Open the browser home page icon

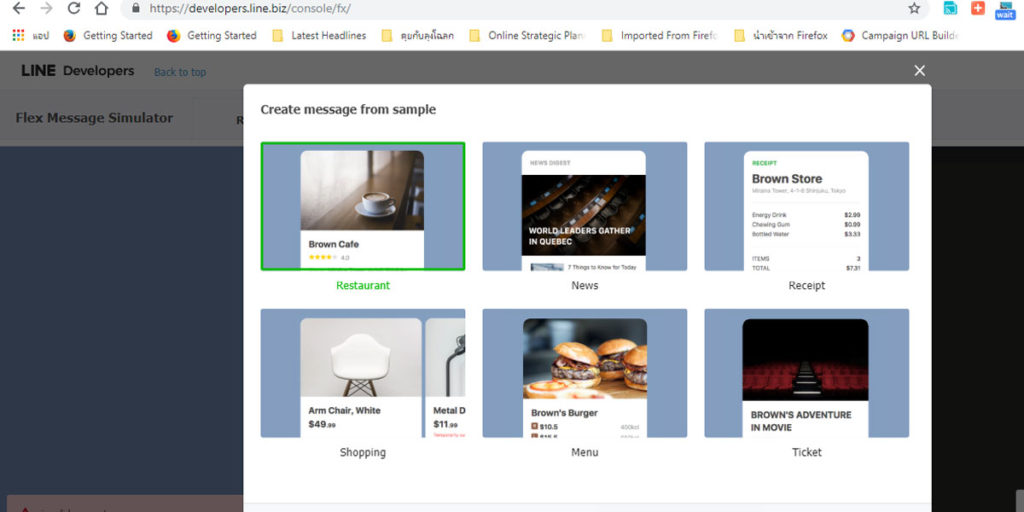click(x=101, y=8)
